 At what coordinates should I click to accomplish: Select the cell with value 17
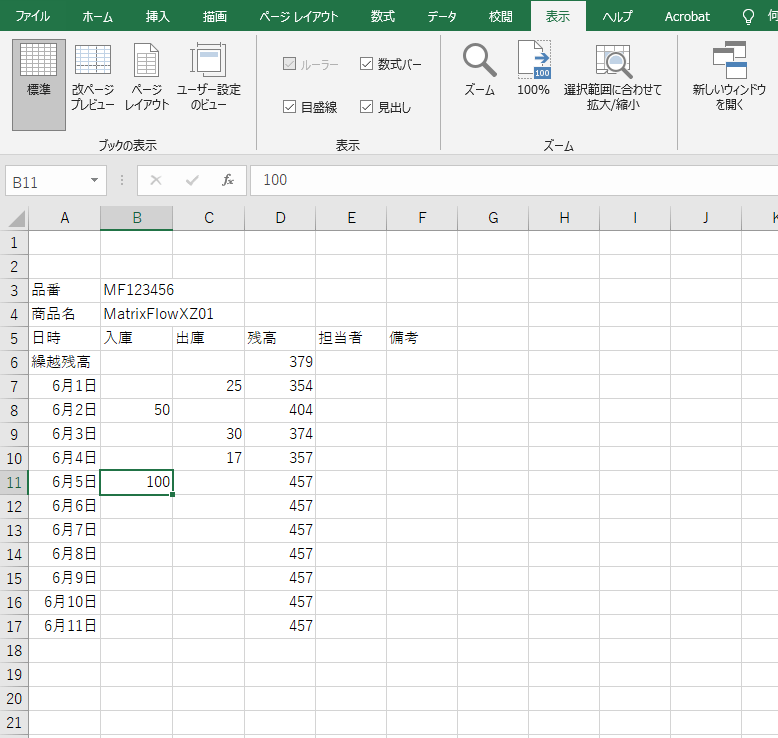(x=208, y=458)
